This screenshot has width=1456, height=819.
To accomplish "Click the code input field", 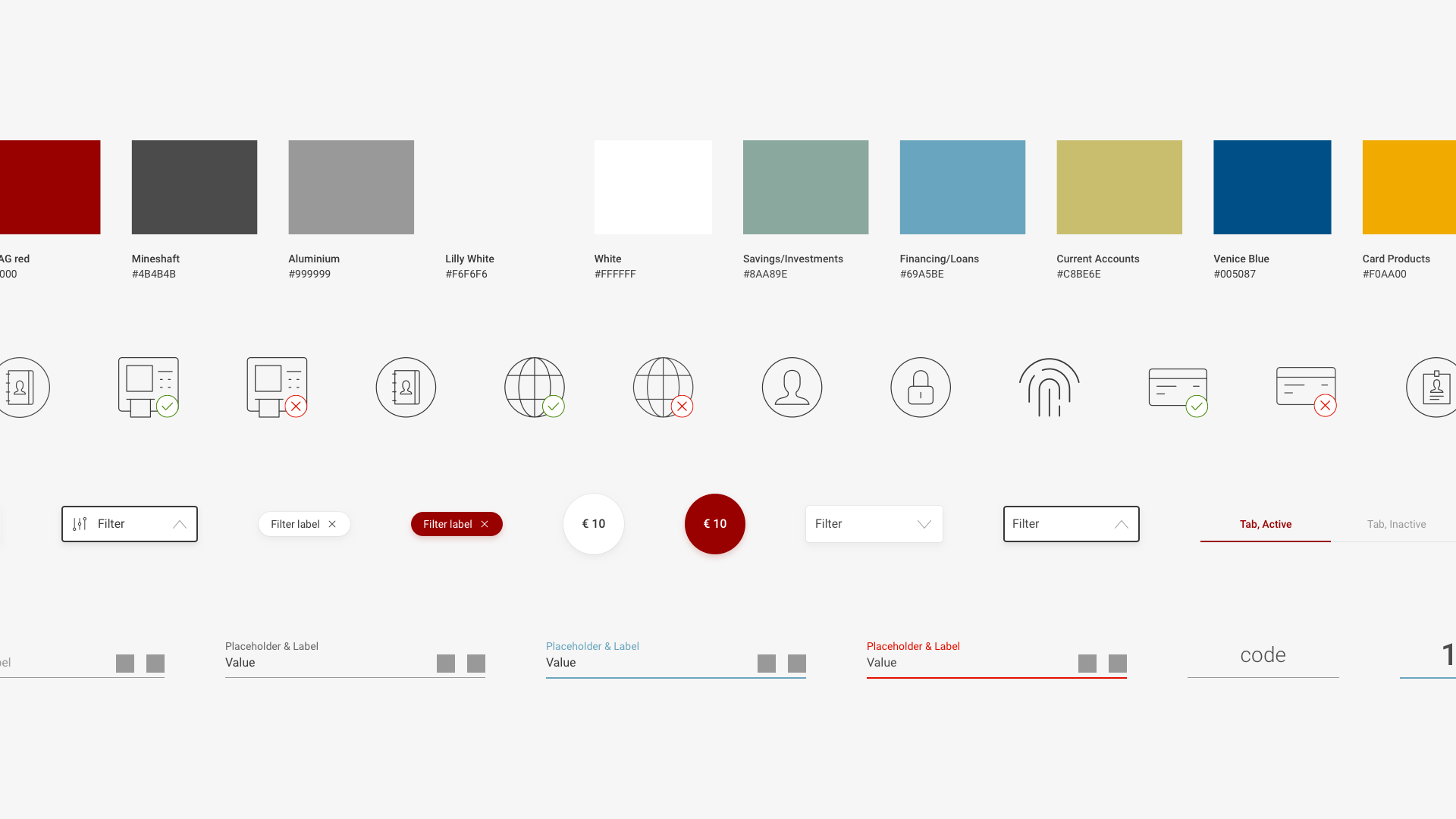I will pyautogui.click(x=1263, y=656).
